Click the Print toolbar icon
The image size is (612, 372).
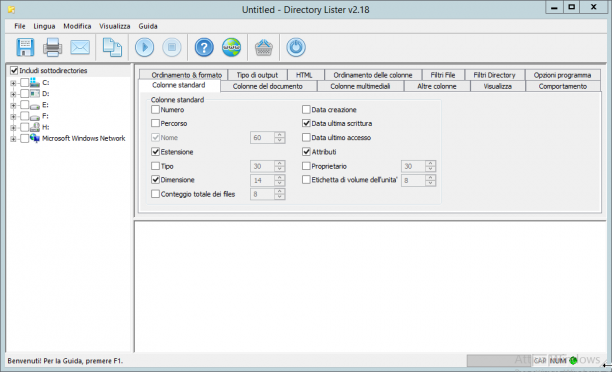tap(52, 47)
